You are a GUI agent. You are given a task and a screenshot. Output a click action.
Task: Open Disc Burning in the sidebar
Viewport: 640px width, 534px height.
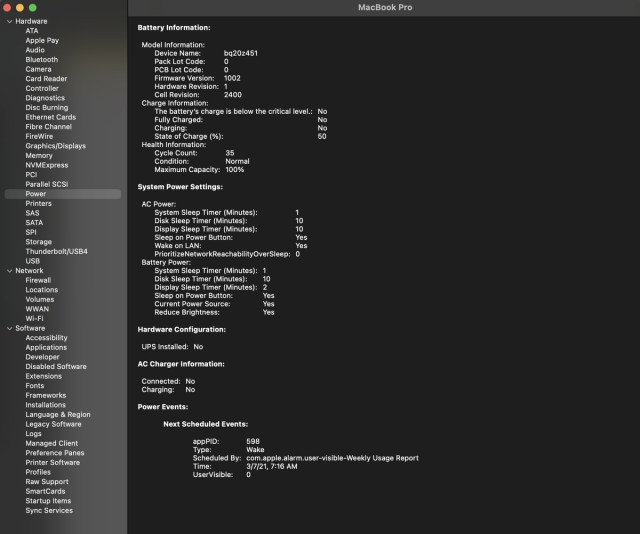point(47,108)
